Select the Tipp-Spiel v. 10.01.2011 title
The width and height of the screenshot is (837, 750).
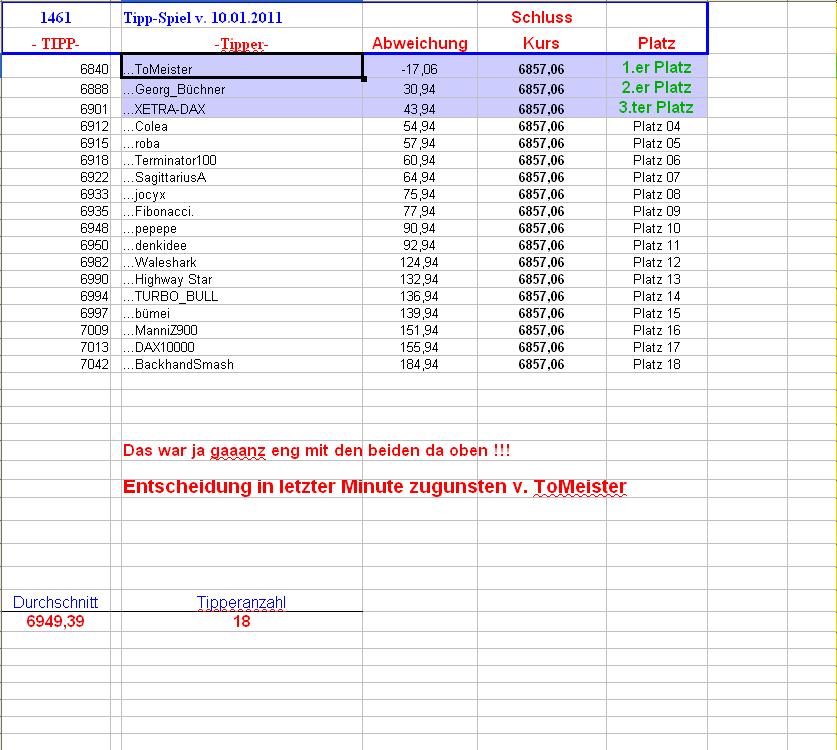(203, 18)
